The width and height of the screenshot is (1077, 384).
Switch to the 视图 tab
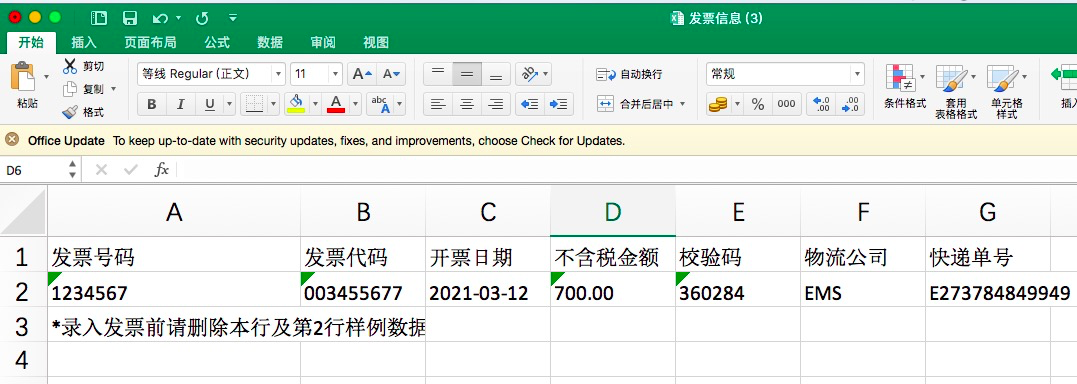pos(376,43)
